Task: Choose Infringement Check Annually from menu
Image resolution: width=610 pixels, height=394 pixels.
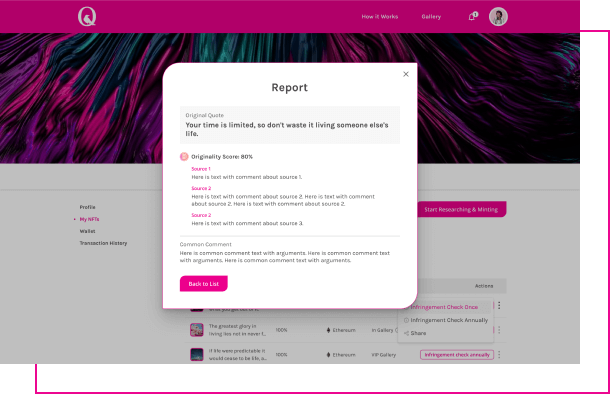Action: click(449, 320)
